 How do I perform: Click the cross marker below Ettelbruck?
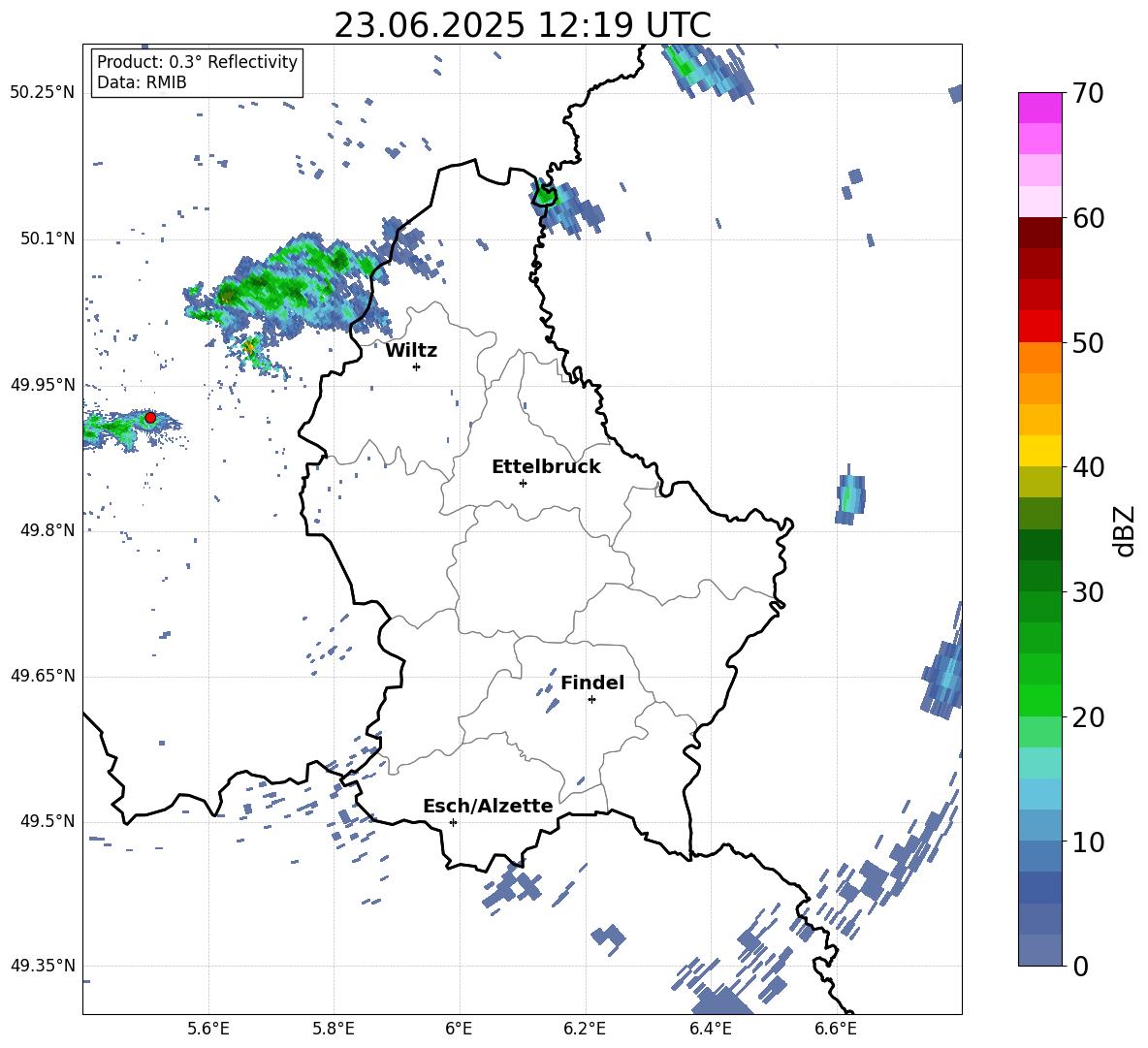point(523,483)
